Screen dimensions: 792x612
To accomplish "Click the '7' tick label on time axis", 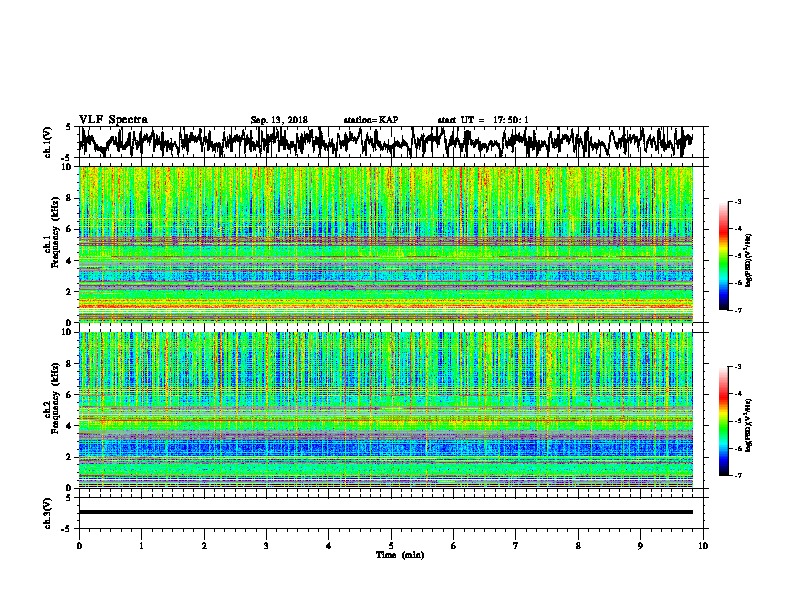I will [516, 546].
